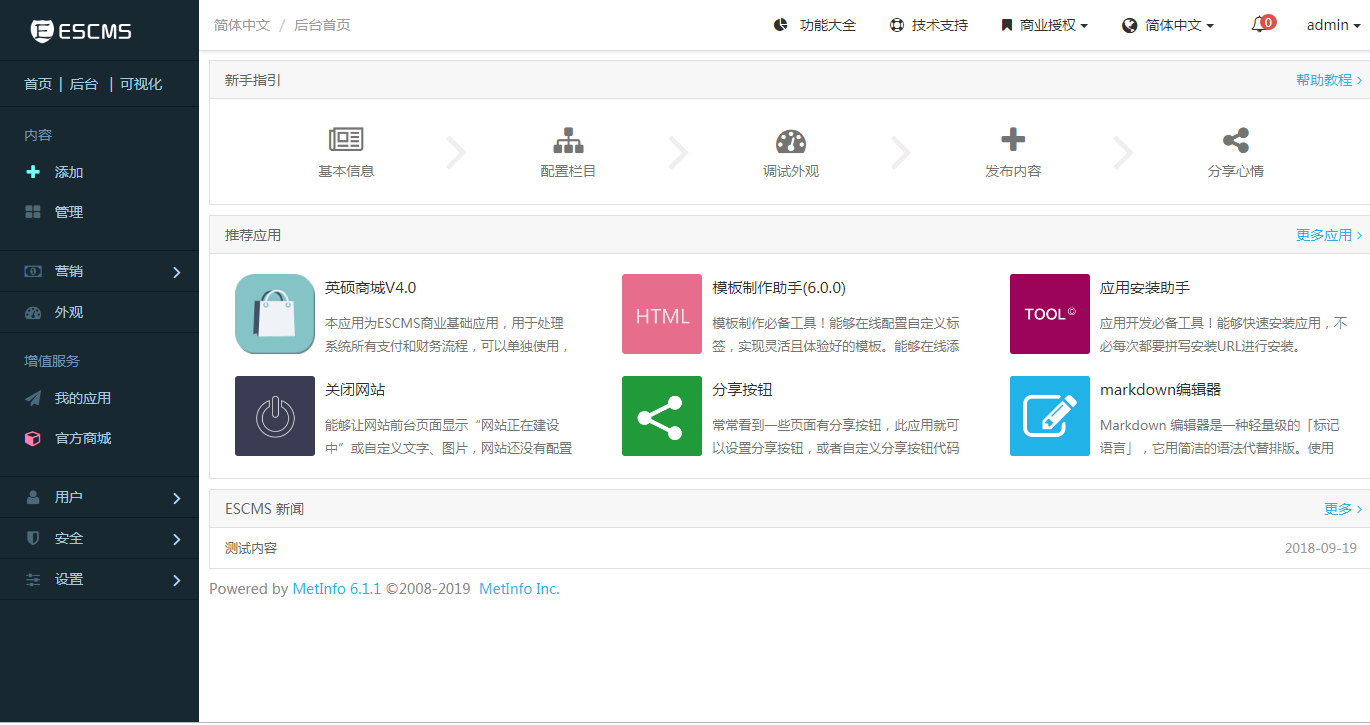Viewport: 1370px width, 725px height.
Task: Click the 基本信息 step label
Action: coord(346,171)
